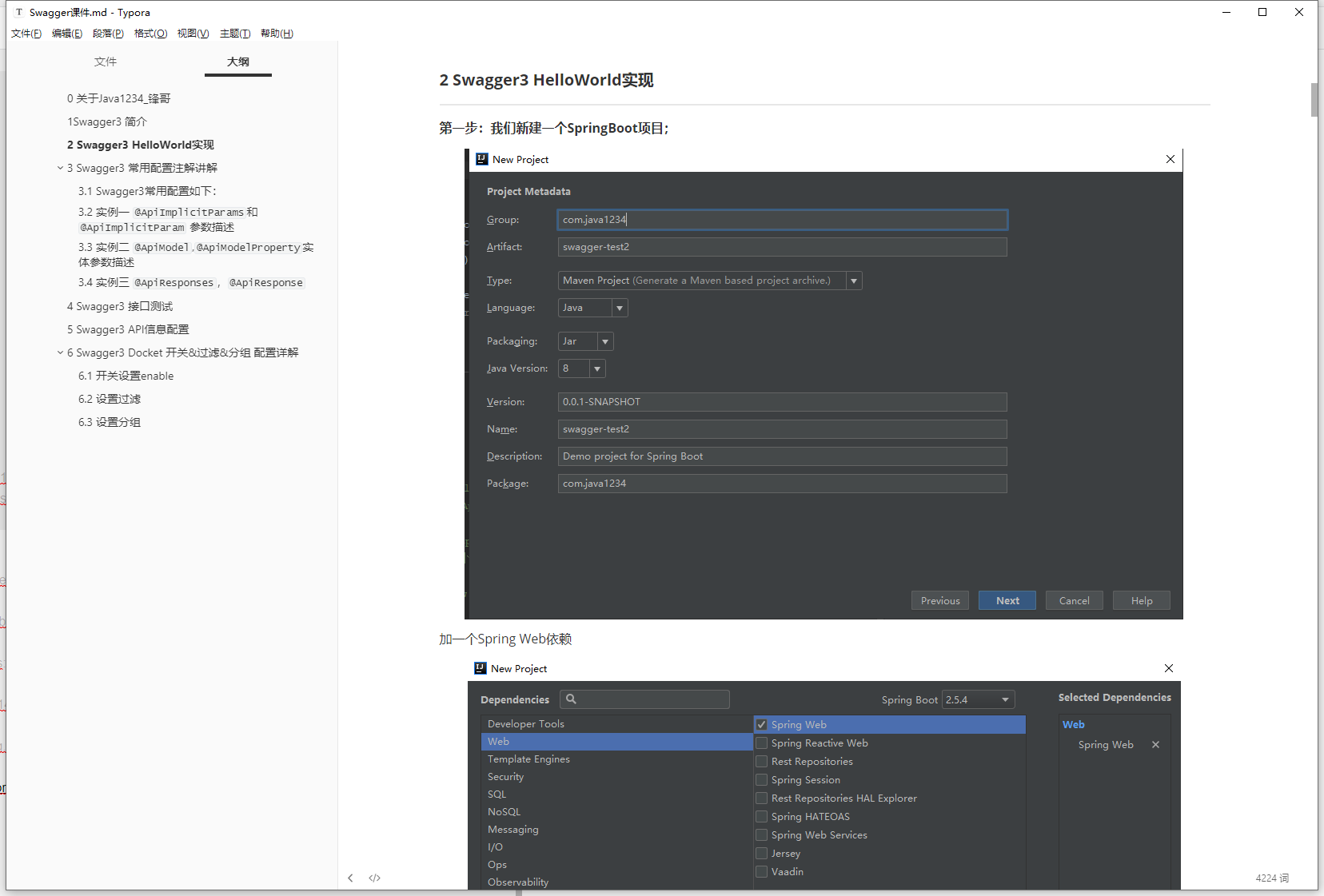Check Rest Repositories HAL Explorer checkbox
This screenshot has height=896, width=1324.
pos(762,798)
